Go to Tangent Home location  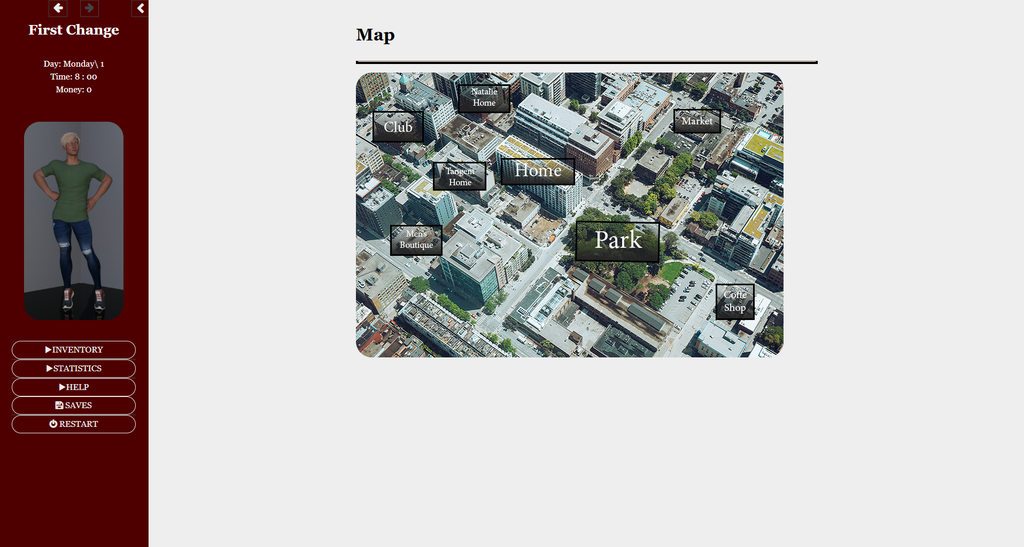[460, 176]
